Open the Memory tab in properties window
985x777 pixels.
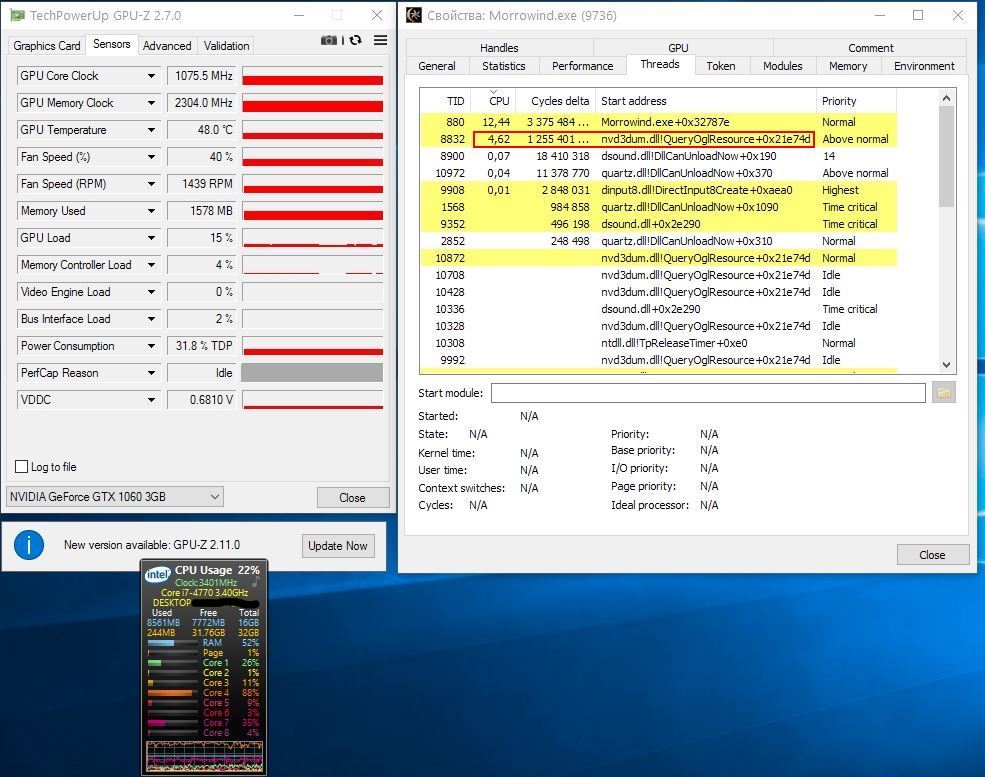(x=848, y=66)
